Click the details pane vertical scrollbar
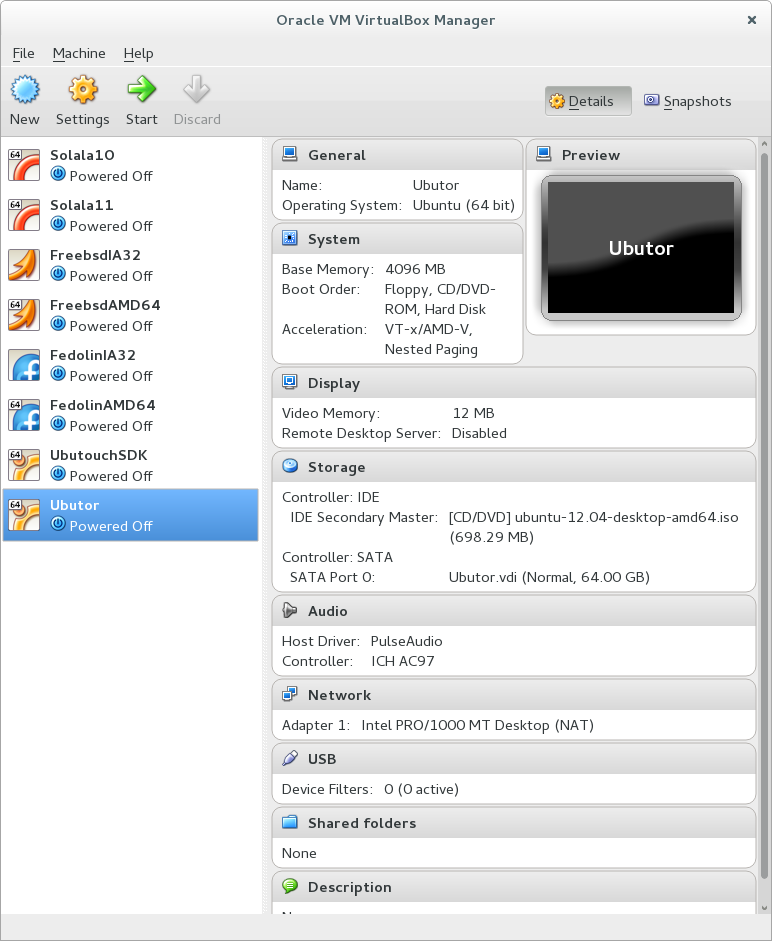 click(765, 500)
